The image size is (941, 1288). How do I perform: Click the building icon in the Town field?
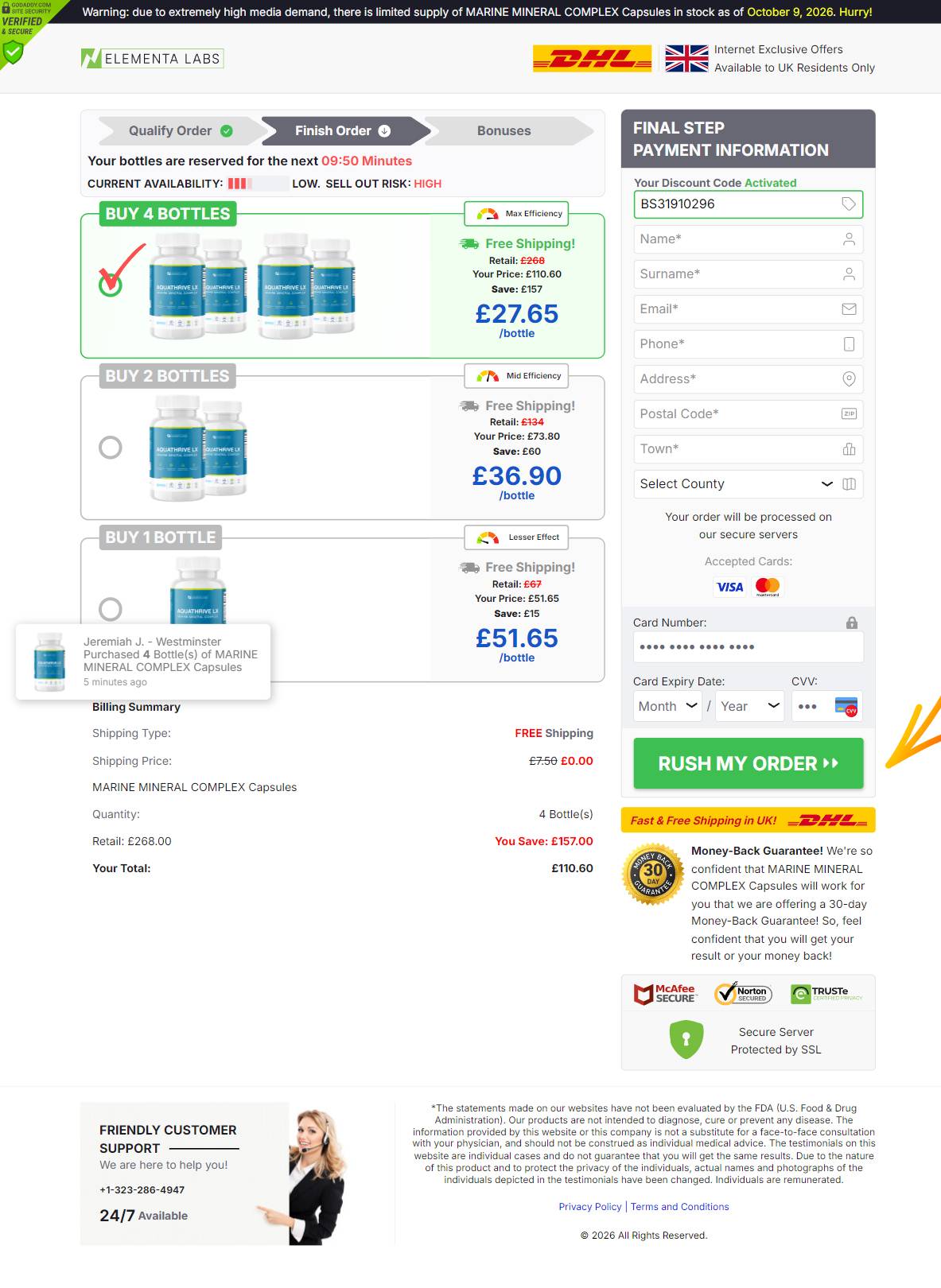(x=849, y=449)
